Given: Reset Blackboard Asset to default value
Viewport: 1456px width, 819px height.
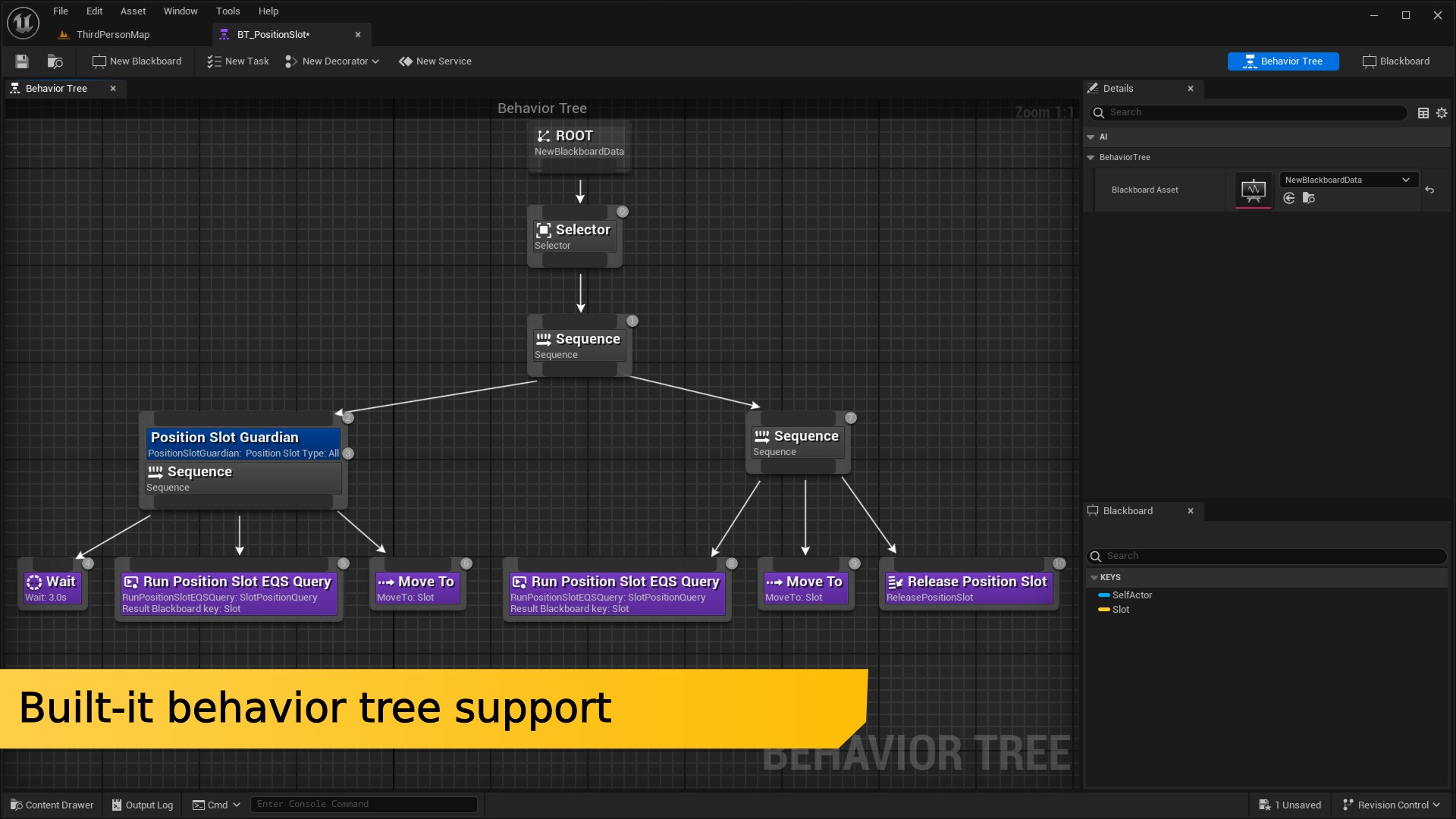Looking at the screenshot, I should (1429, 190).
